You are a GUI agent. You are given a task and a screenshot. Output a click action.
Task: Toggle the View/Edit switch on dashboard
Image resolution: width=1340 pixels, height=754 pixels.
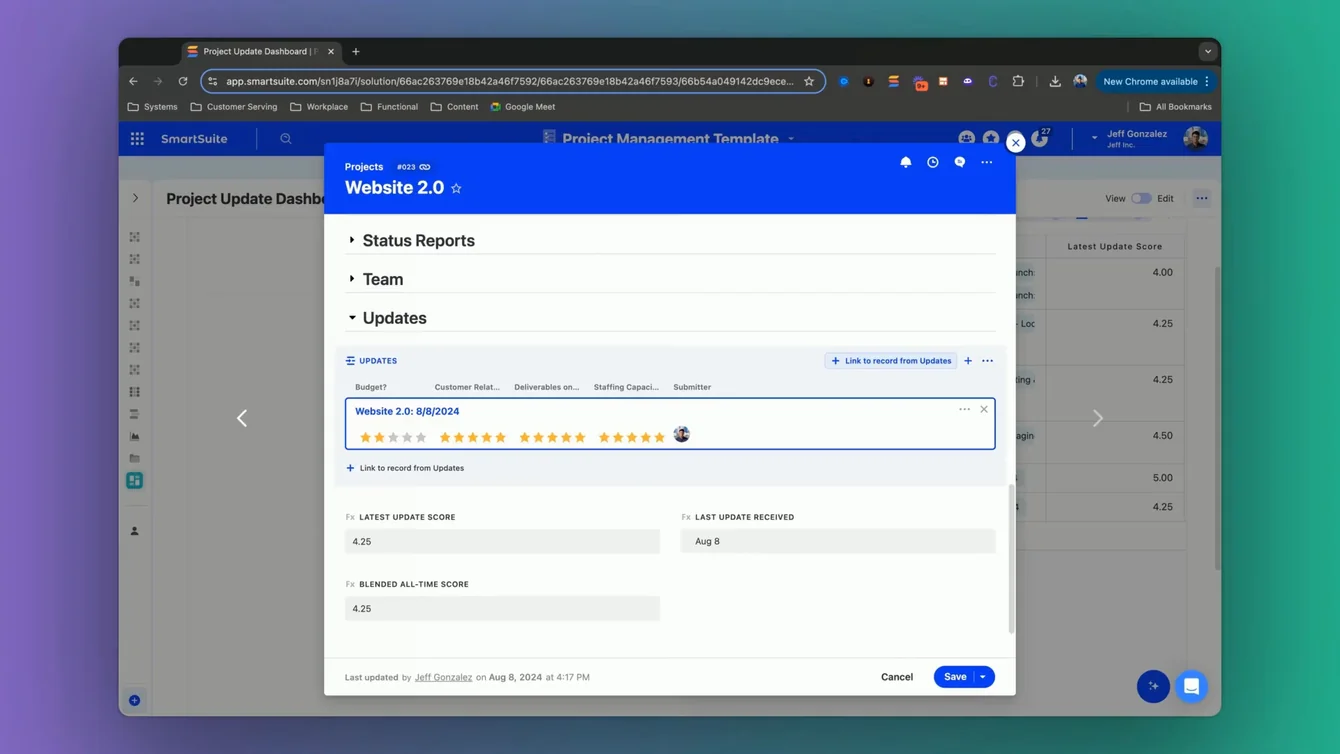(x=1141, y=198)
